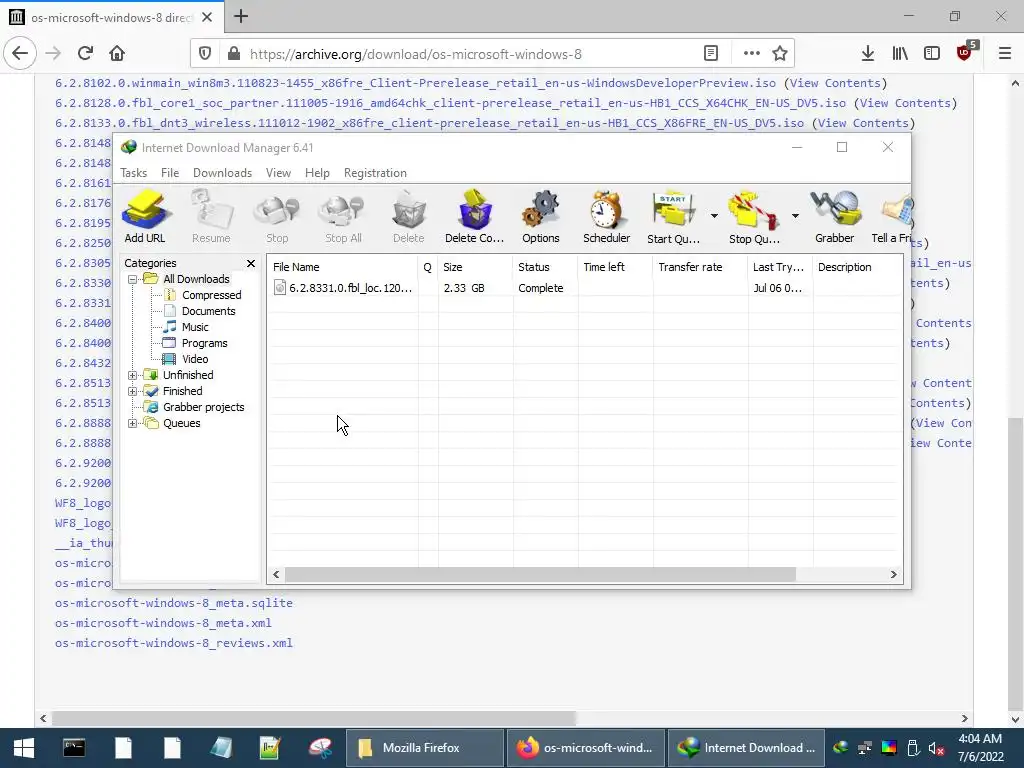This screenshot has width=1024, height=768.
Task: Open Firefox page actions ellipsis
Action: tap(752, 54)
